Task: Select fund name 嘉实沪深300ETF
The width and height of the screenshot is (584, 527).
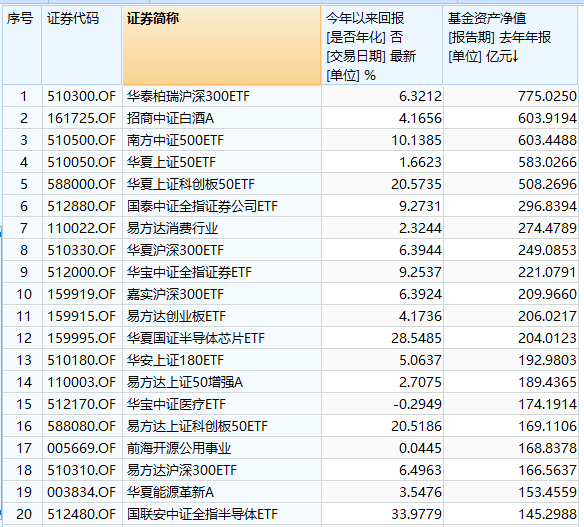Action: coord(175,294)
